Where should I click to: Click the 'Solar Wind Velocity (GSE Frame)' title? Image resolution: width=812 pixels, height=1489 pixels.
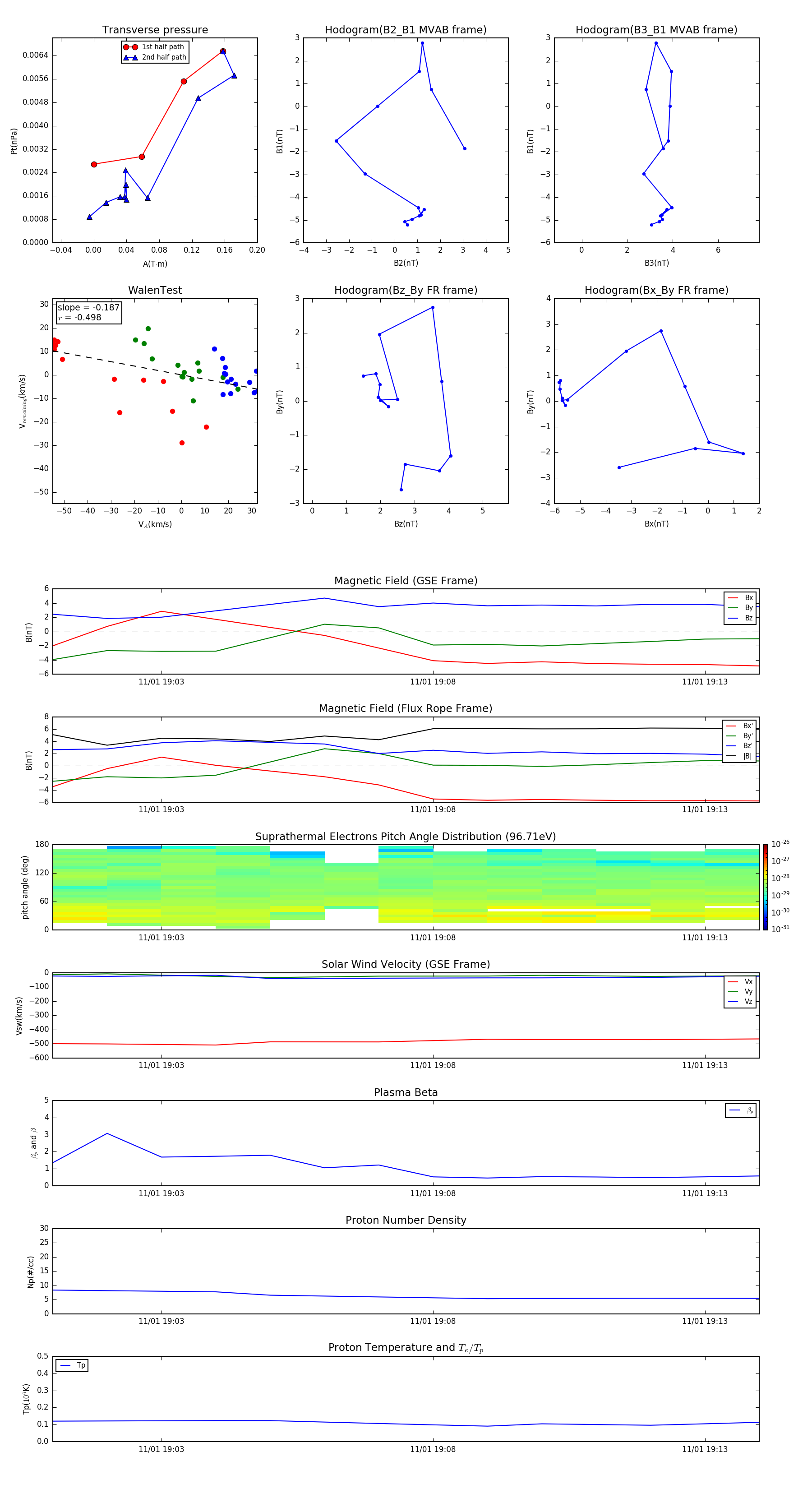pos(406,964)
